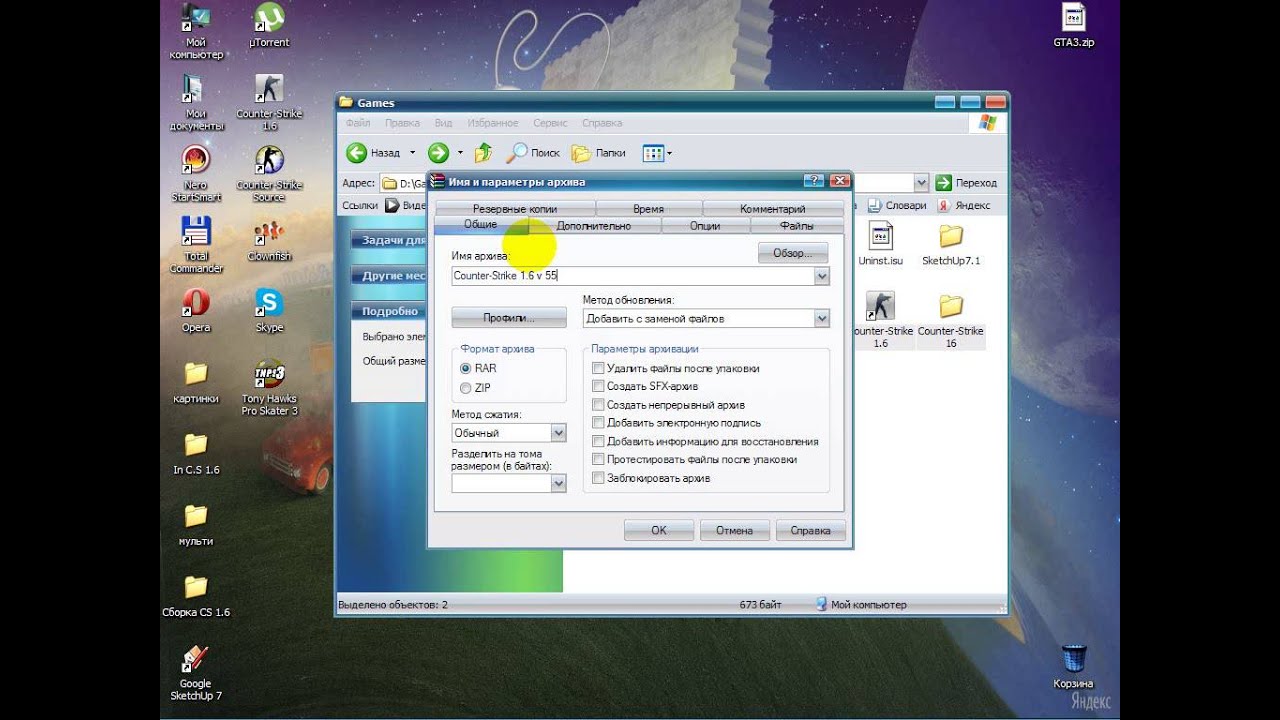Viewport: 1280px width, 720px height.
Task: Select Uninst.isu file in Games window
Action: (x=880, y=245)
